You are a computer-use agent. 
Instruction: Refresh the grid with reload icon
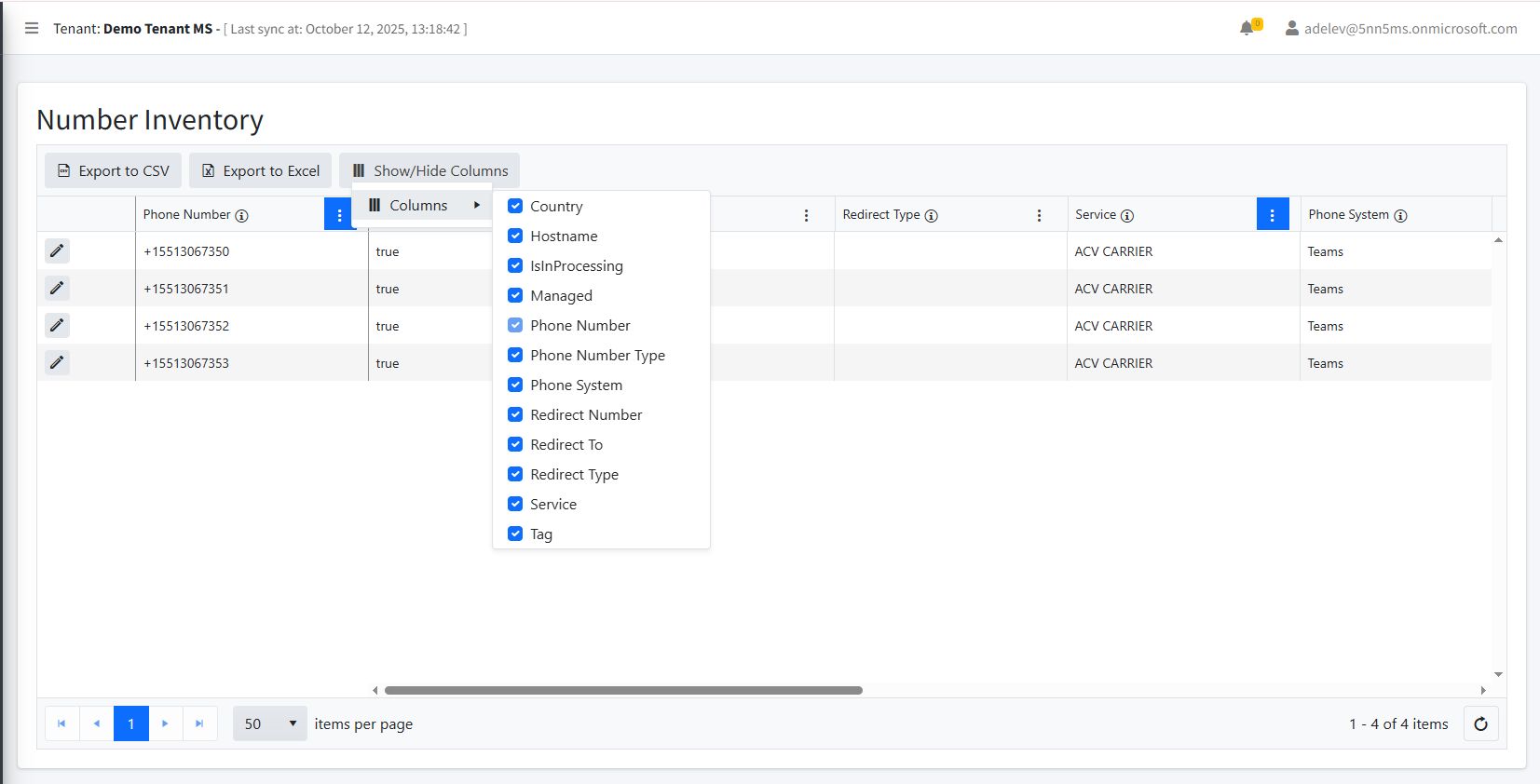(x=1480, y=723)
